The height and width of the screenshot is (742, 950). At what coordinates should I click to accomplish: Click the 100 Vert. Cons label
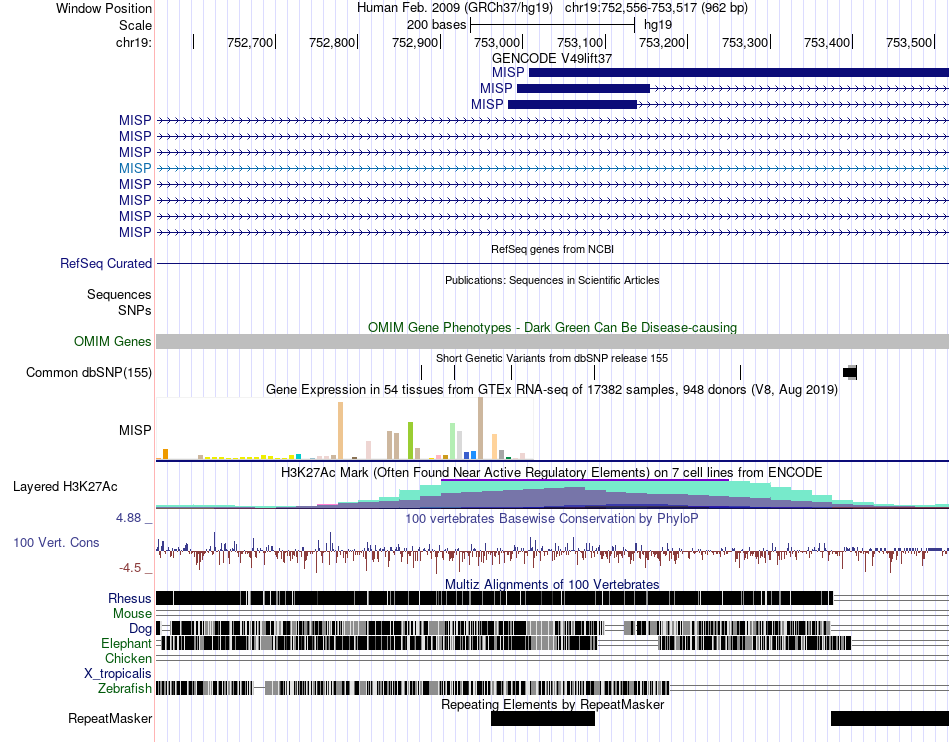point(56,543)
